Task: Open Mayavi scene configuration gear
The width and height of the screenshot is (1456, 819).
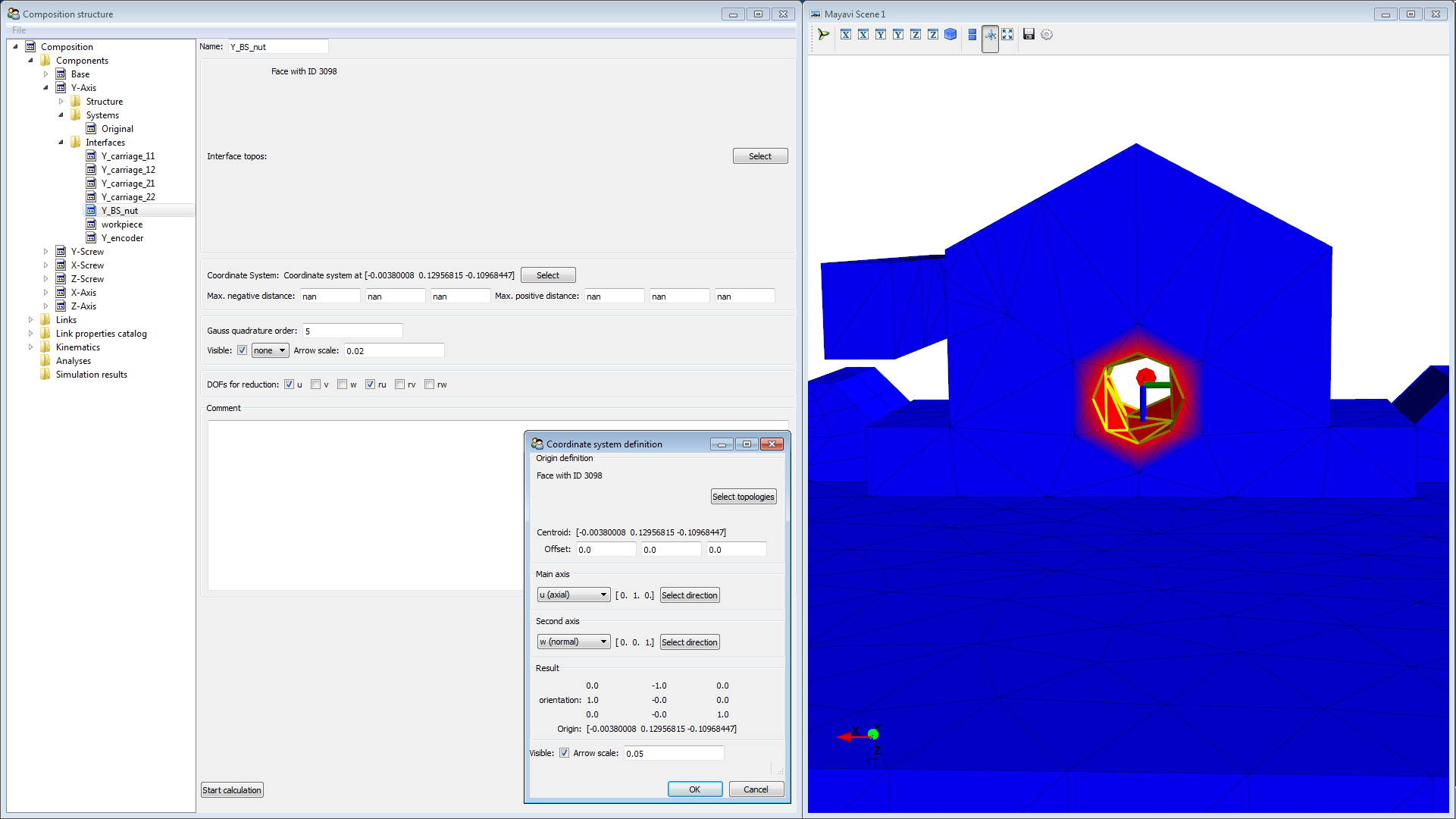Action: [1047, 34]
